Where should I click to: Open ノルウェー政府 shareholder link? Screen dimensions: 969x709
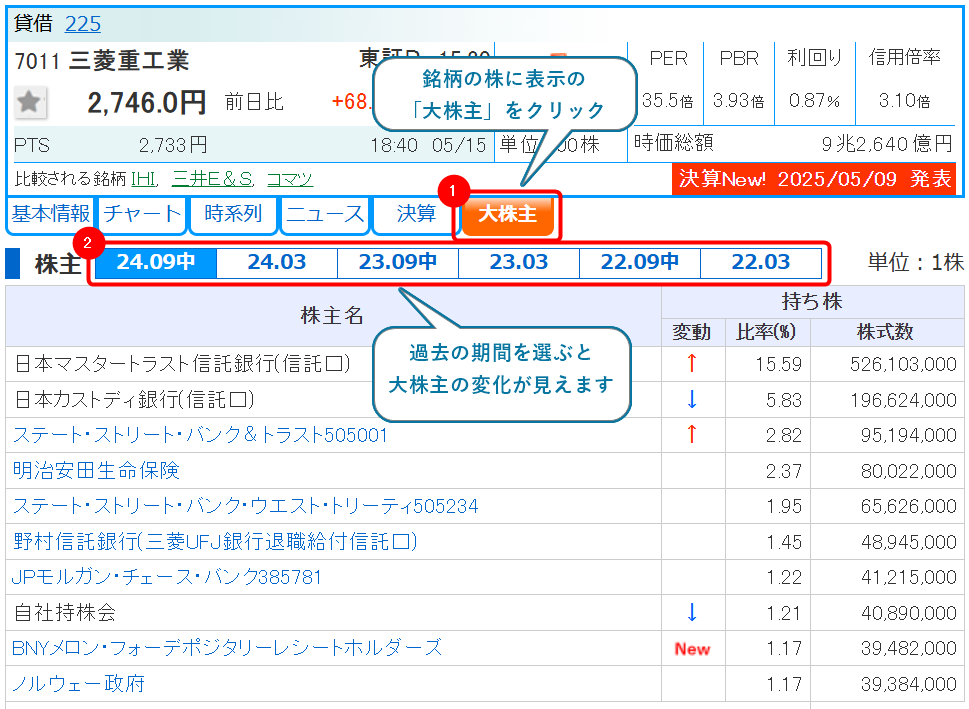point(78,684)
